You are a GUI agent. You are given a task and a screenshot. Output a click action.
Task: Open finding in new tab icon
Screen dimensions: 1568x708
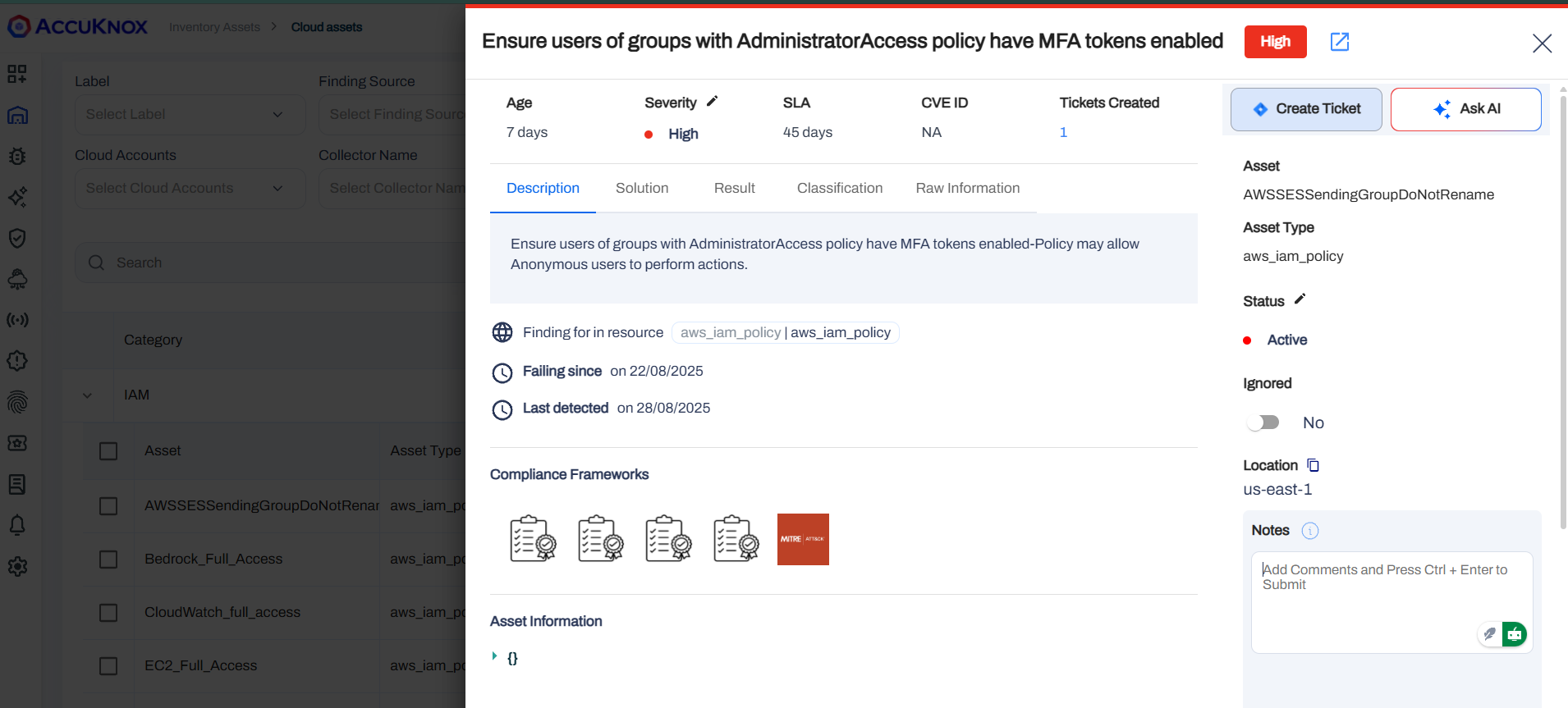[x=1339, y=42]
